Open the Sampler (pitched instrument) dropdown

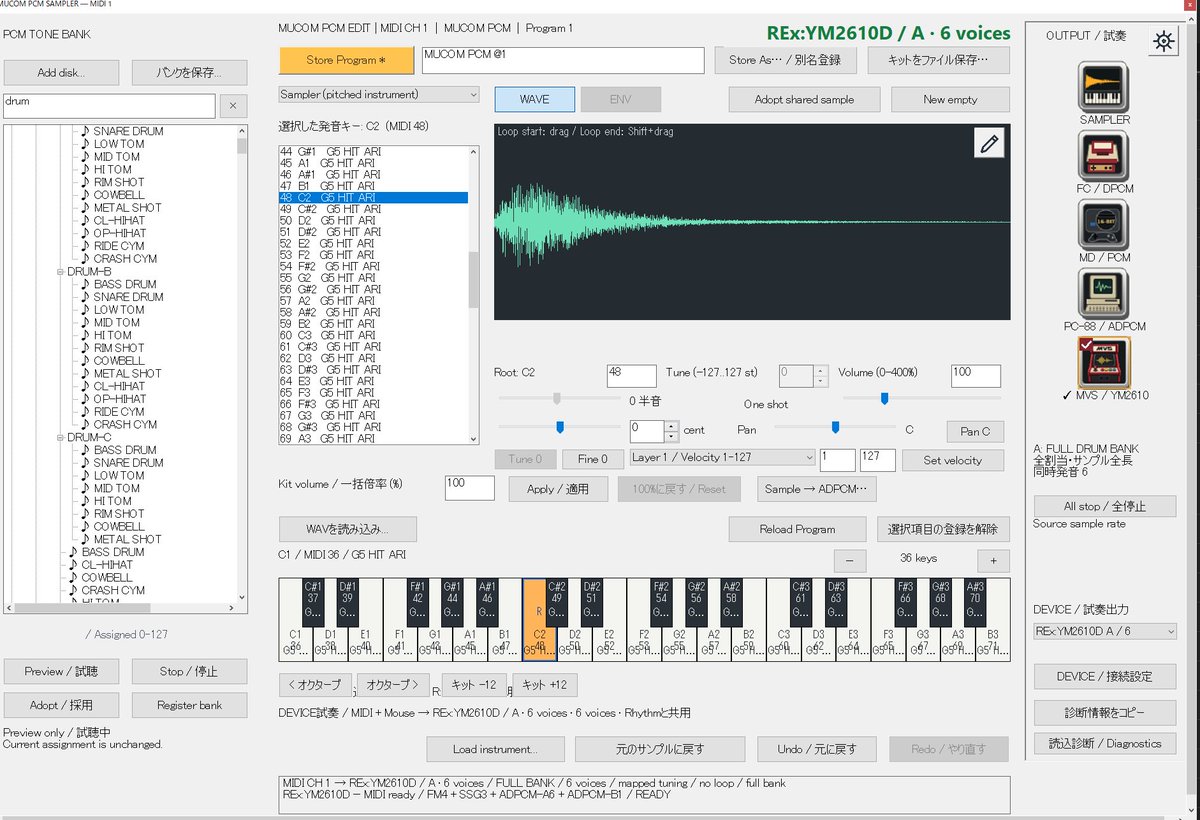coord(379,95)
